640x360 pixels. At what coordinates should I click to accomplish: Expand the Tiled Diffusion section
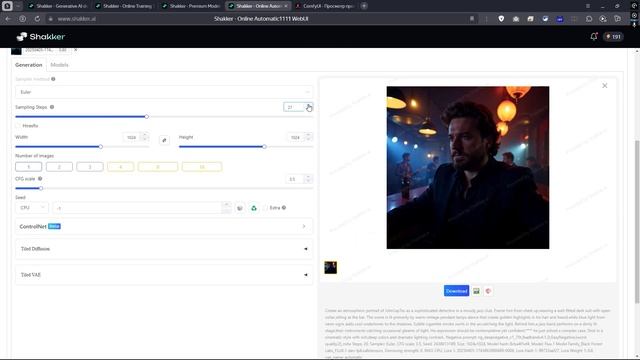(x=164, y=249)
